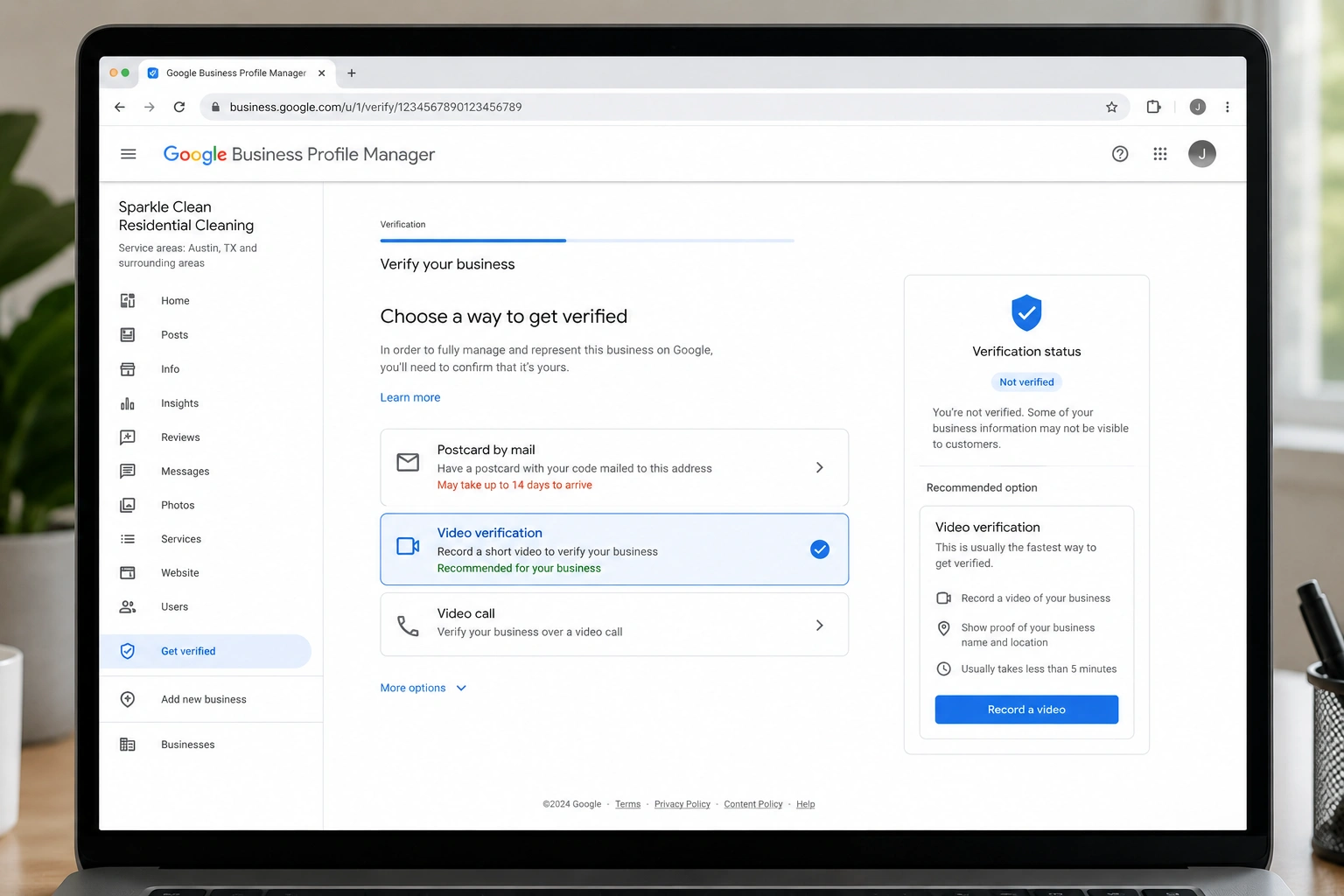Go back in browser history
Image resolution: width=1344 pixels, height=896 pixels.
click(120, 107)
